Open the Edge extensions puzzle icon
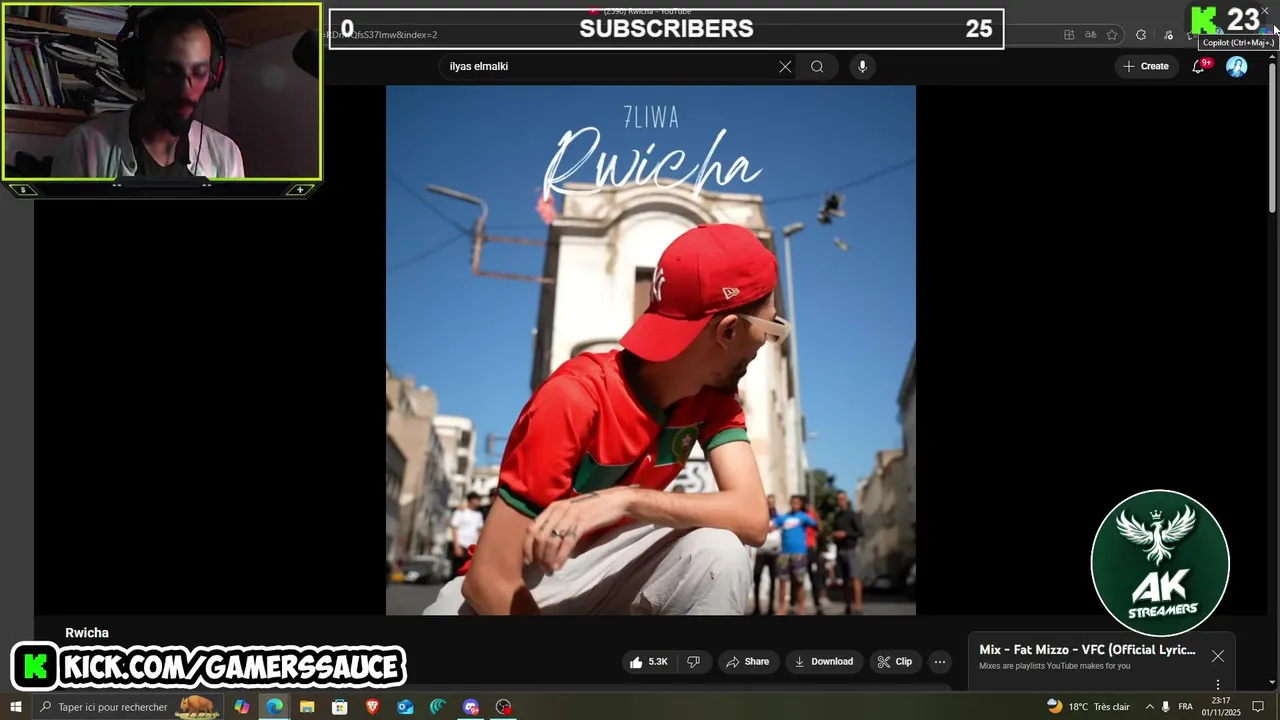The width and height of the screenshot is (1280, 720). coord(1141,35)
